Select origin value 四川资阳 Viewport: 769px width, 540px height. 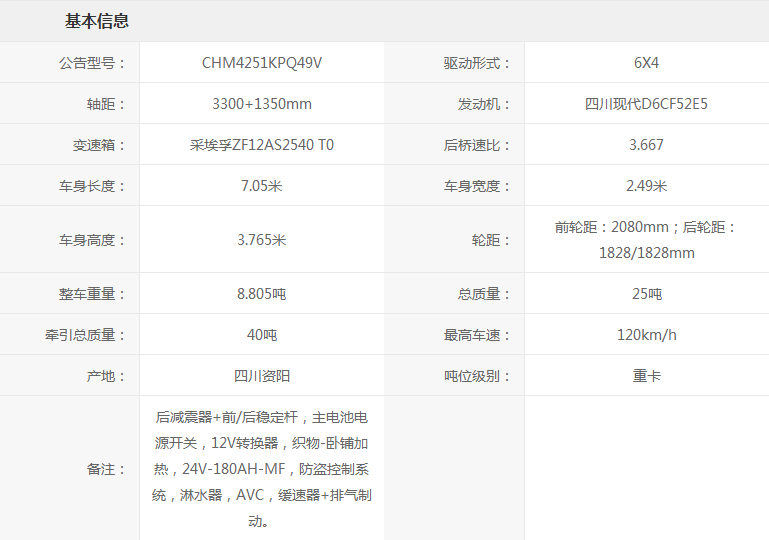[262, 376]
